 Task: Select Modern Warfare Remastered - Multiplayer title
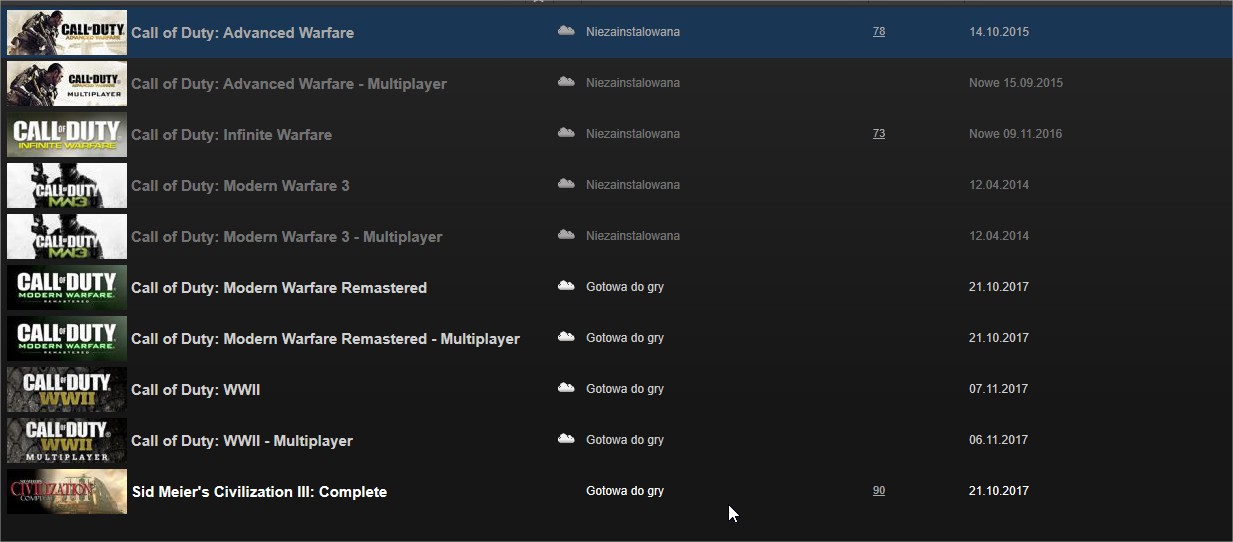pos(325,339)
